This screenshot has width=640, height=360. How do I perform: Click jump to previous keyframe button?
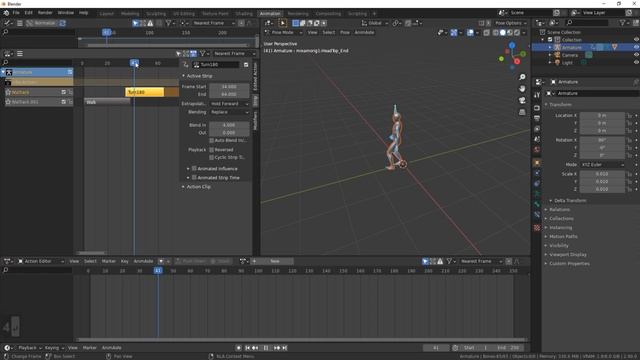pos(255,348)
